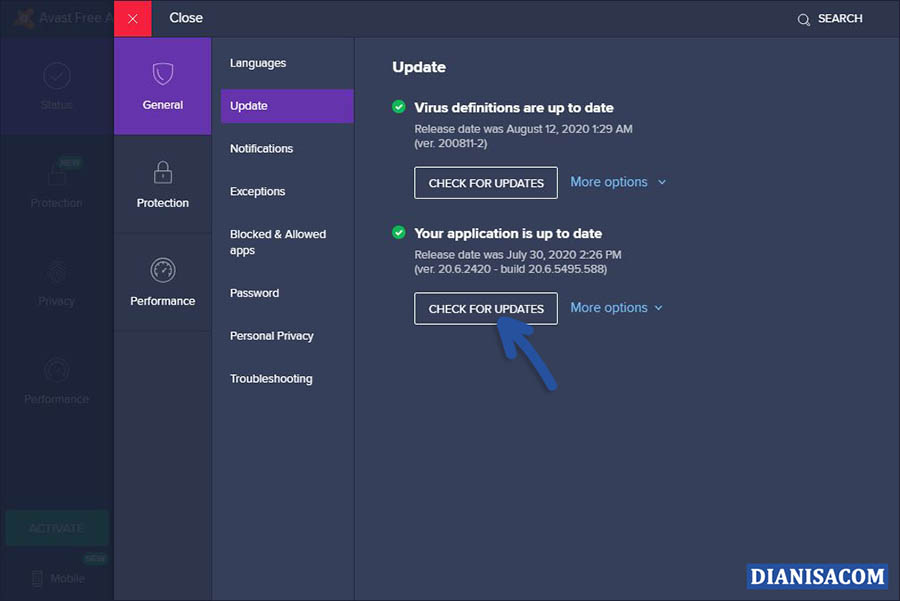Click CHECK FOR UPDATES for the application

click(x=485, y=308)
